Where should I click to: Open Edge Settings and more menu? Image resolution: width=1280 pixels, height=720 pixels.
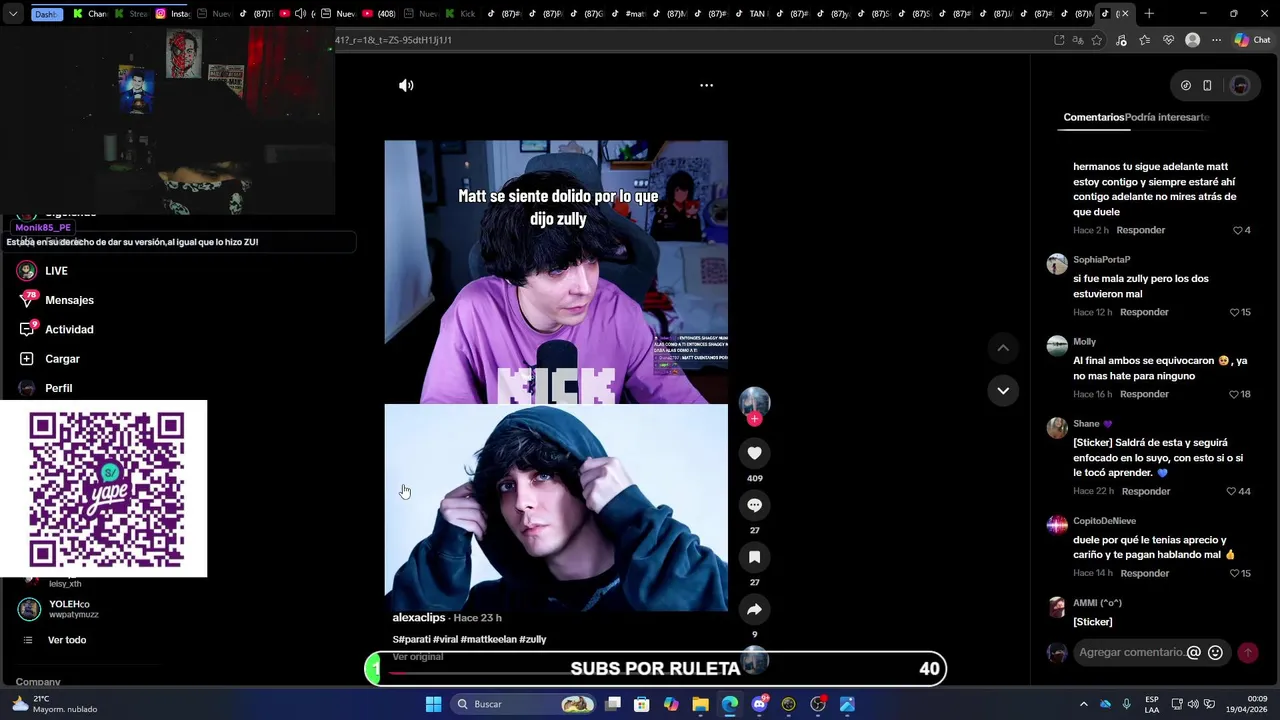[x=1216, y=40]
